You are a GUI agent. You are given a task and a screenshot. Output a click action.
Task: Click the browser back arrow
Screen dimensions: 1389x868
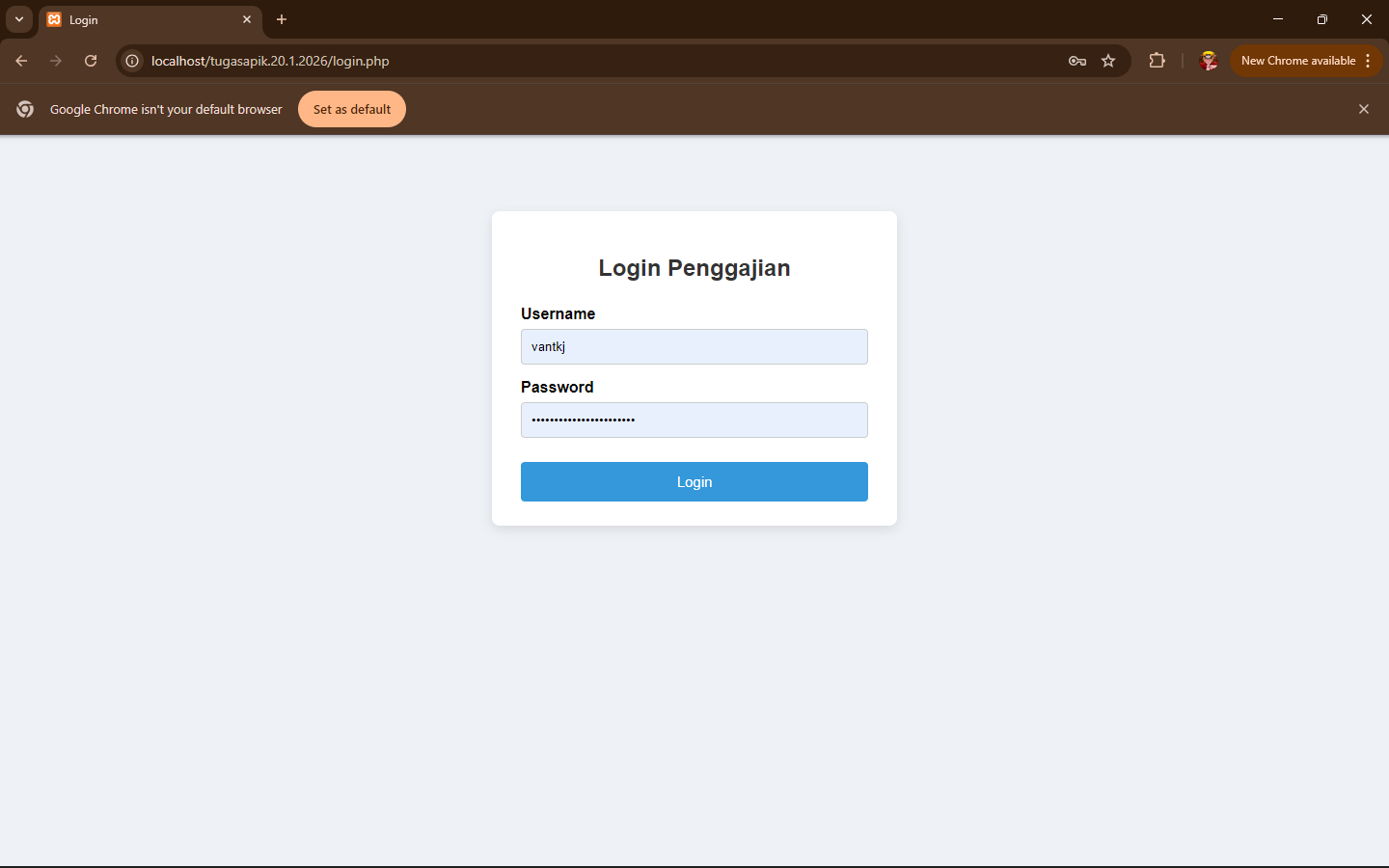pyautogui.click(x=21, y=61)
